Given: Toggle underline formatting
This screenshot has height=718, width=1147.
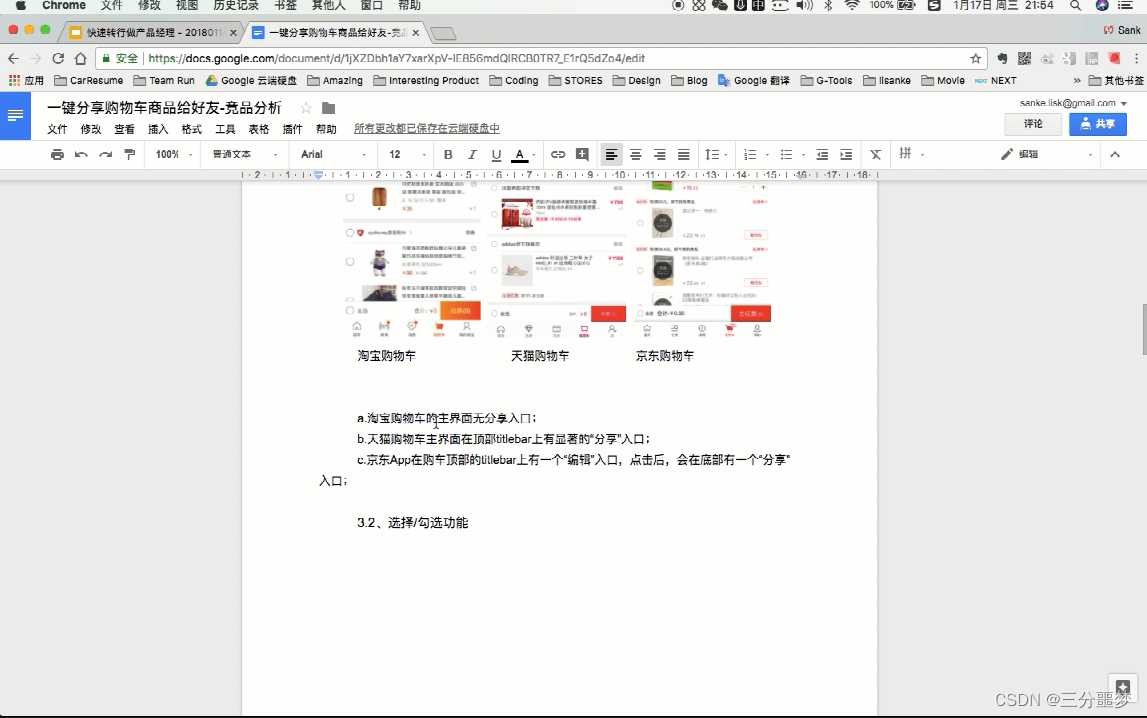Looking at the screenshot, I should [x=496, y=154].
